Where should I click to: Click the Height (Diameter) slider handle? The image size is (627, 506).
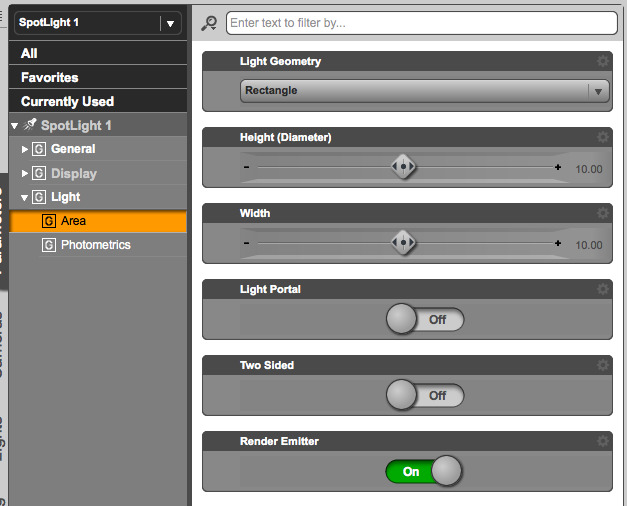403,167
